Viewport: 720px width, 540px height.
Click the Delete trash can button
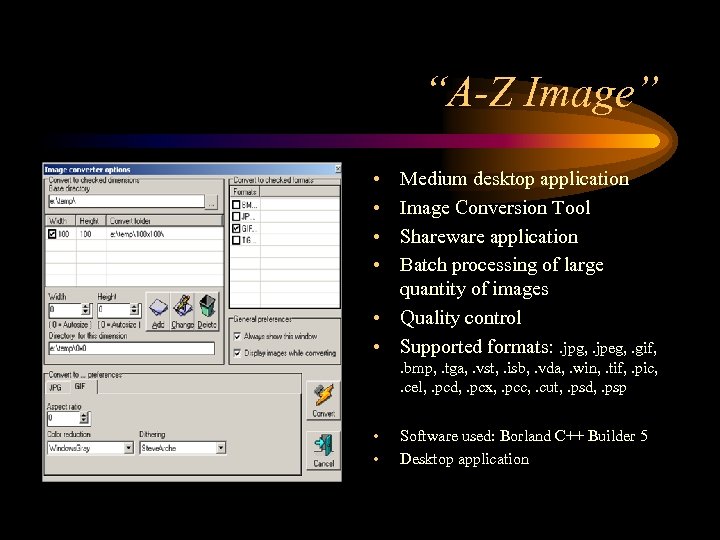coord(207,311)
